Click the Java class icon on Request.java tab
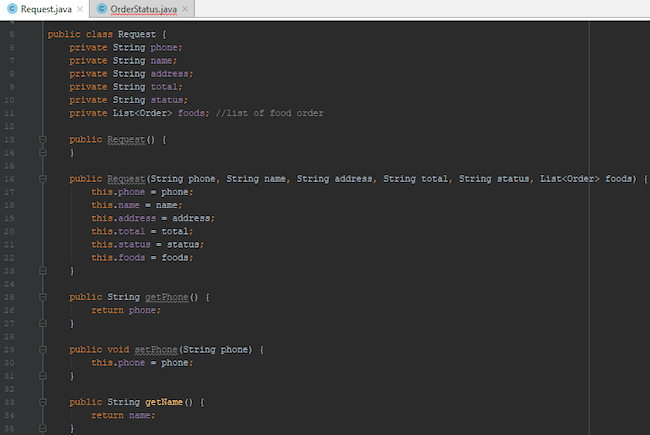The width and height of the screenshot is (650, 435). pos(12,9)
